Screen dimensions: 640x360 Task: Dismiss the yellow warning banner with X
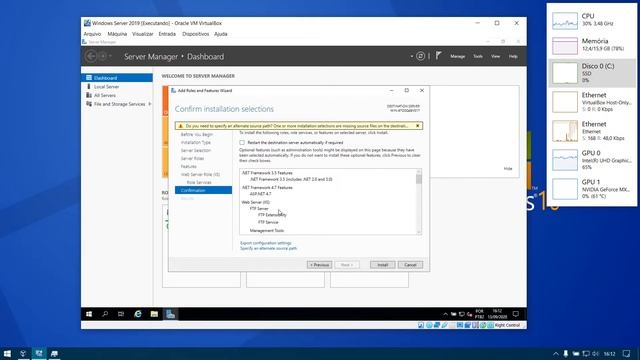[418, 126]
